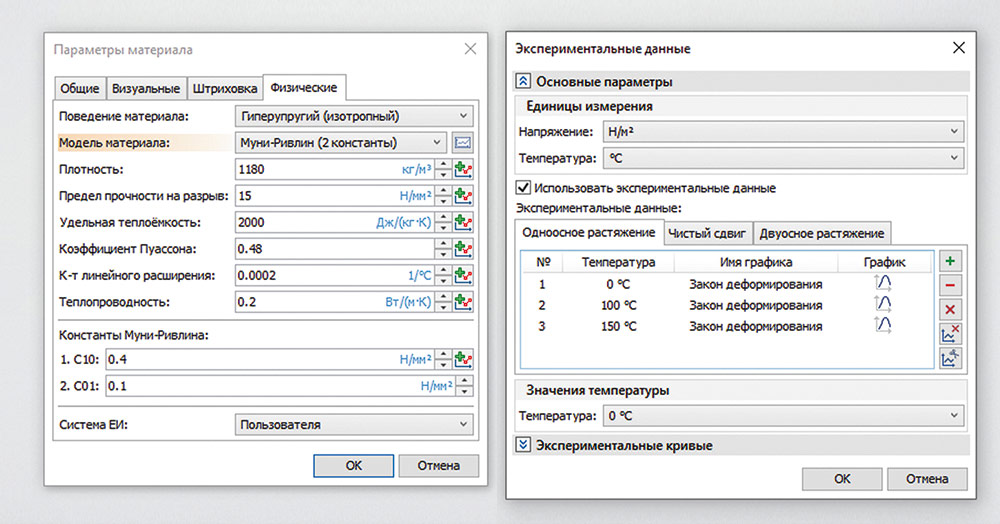Remove a row with red minus icon

950,285
